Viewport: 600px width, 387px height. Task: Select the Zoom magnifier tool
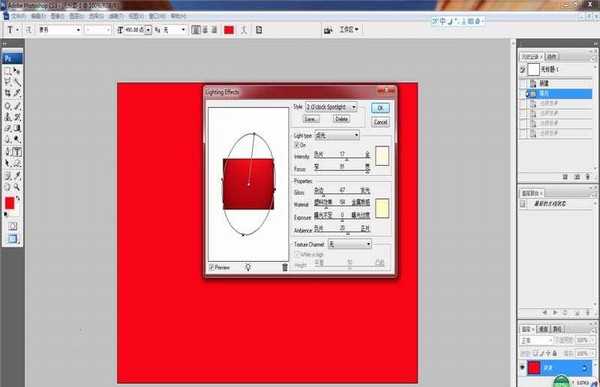coord(17,187)
